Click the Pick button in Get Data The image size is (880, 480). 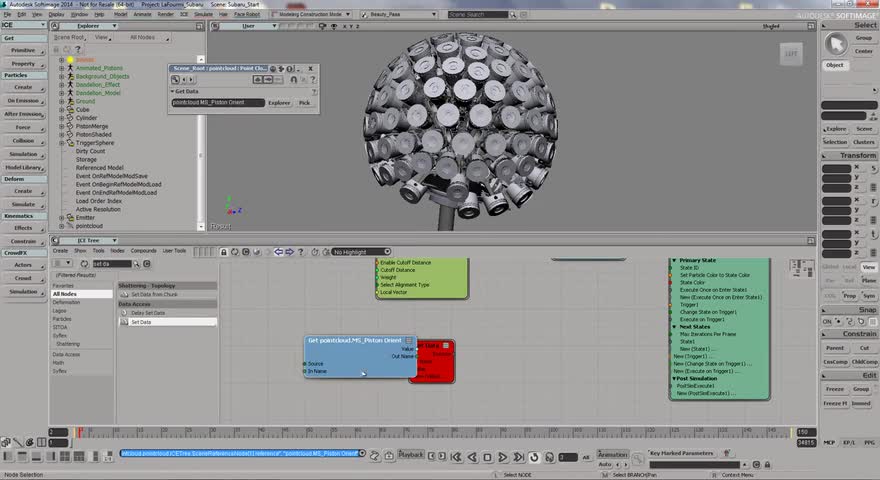tap(304, 102)
